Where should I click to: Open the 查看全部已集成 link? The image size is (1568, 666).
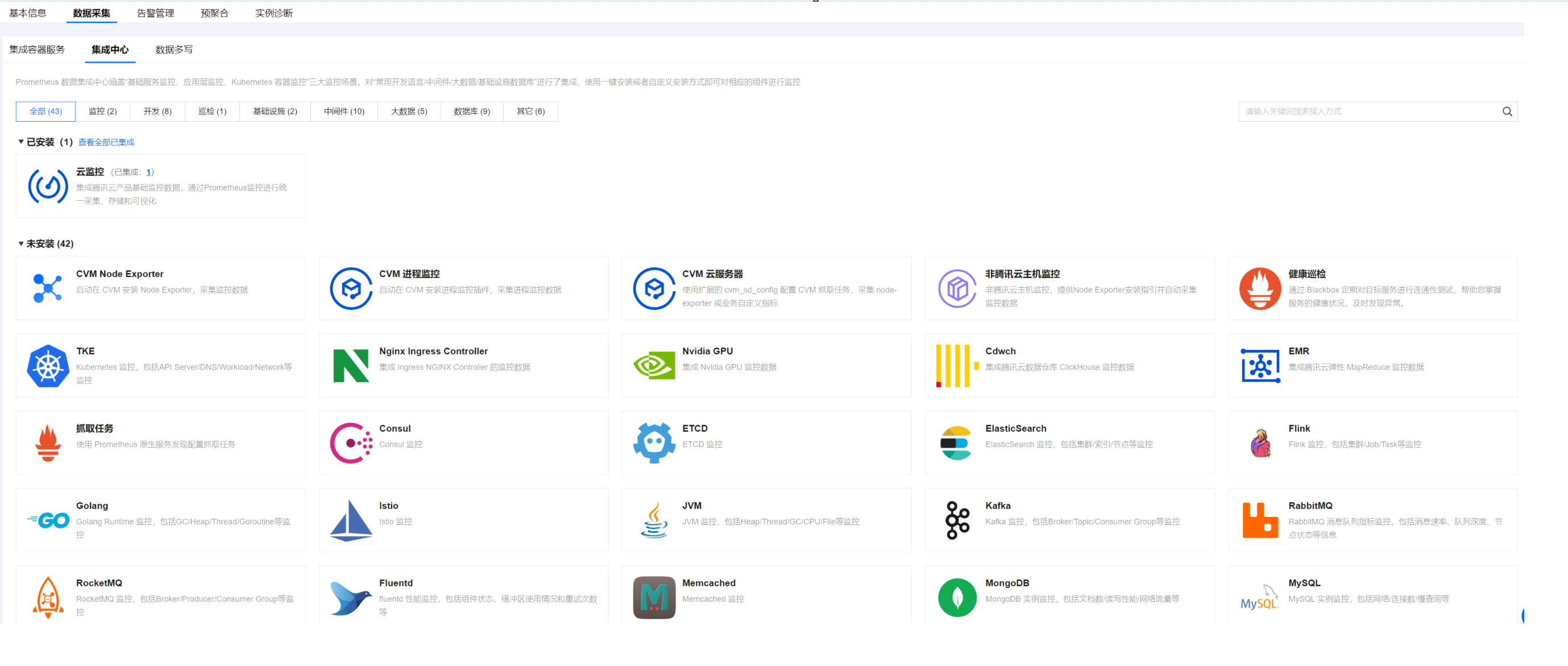(106, 142)
